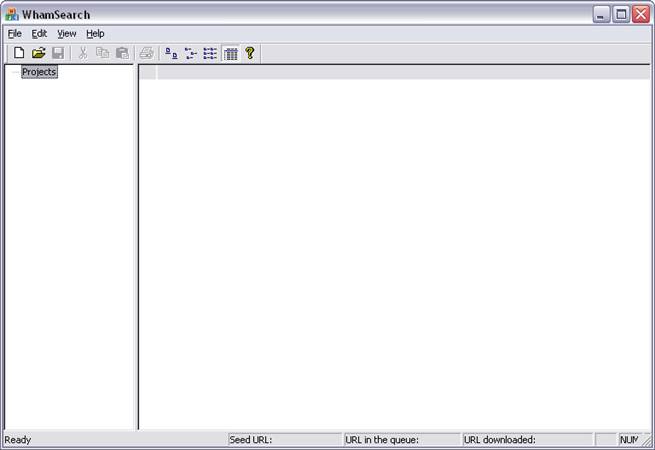Click the Paste clipboard icon
This screenshot has height=450, width=655.
122,53
